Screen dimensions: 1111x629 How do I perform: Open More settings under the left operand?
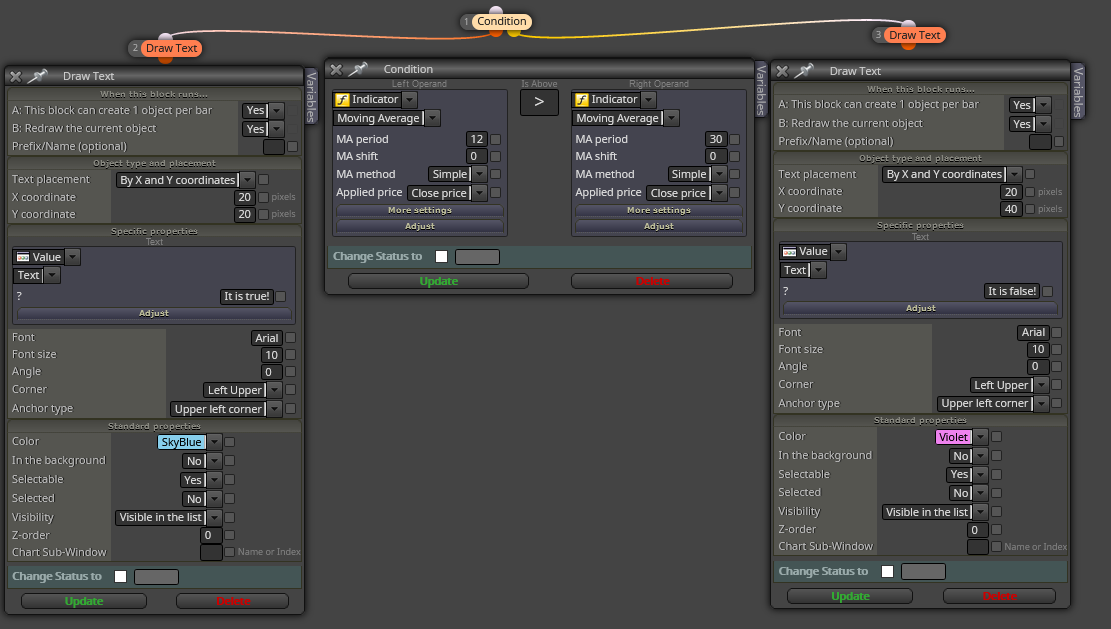419,210
